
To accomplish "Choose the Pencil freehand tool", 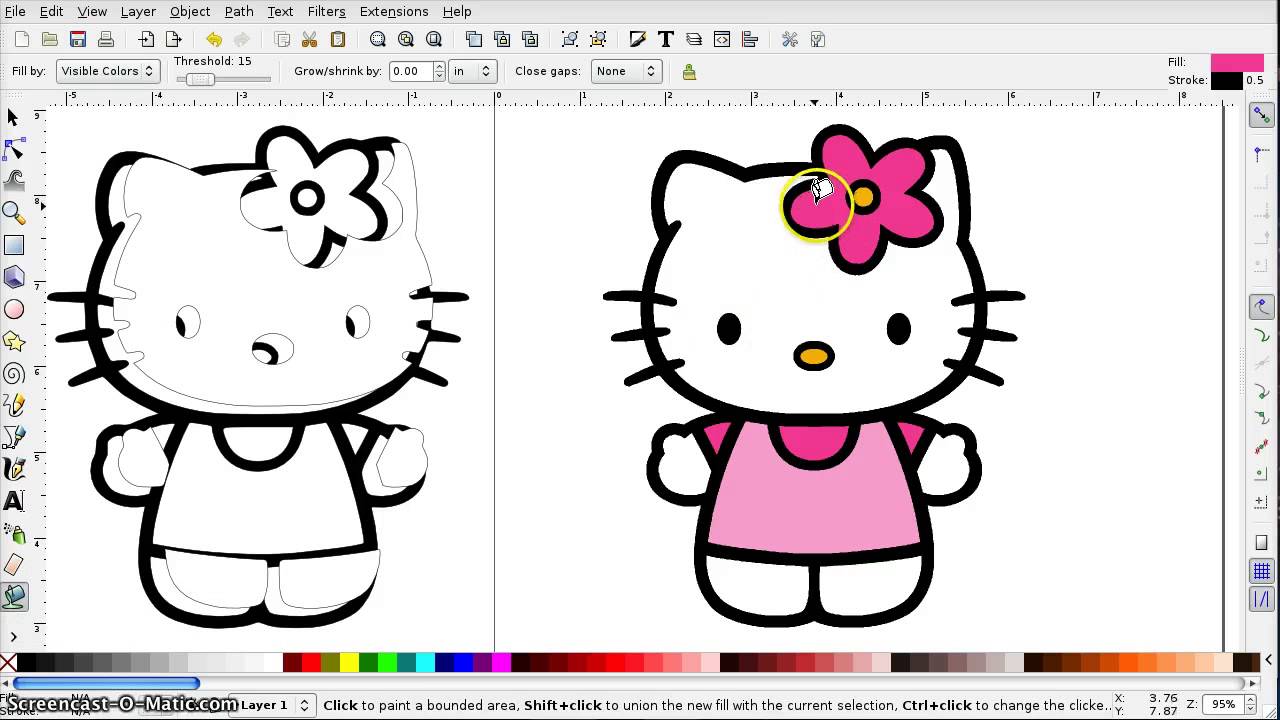I will tap(14, 405).
